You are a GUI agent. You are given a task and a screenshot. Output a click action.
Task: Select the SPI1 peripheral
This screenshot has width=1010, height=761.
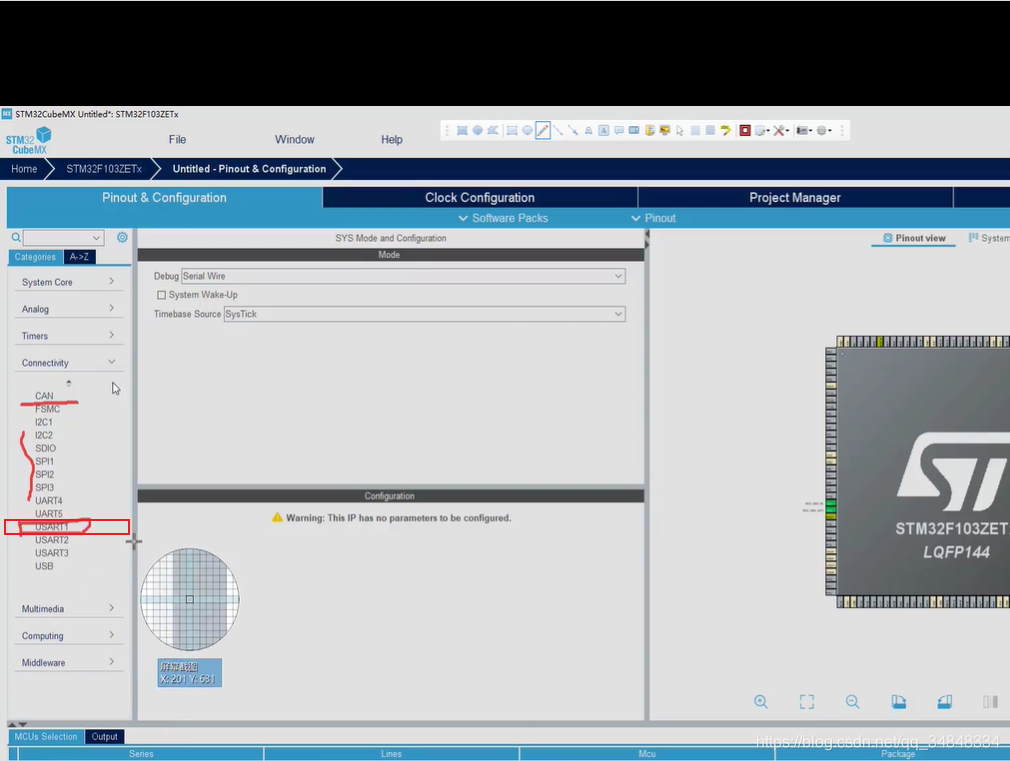[44, 461]
